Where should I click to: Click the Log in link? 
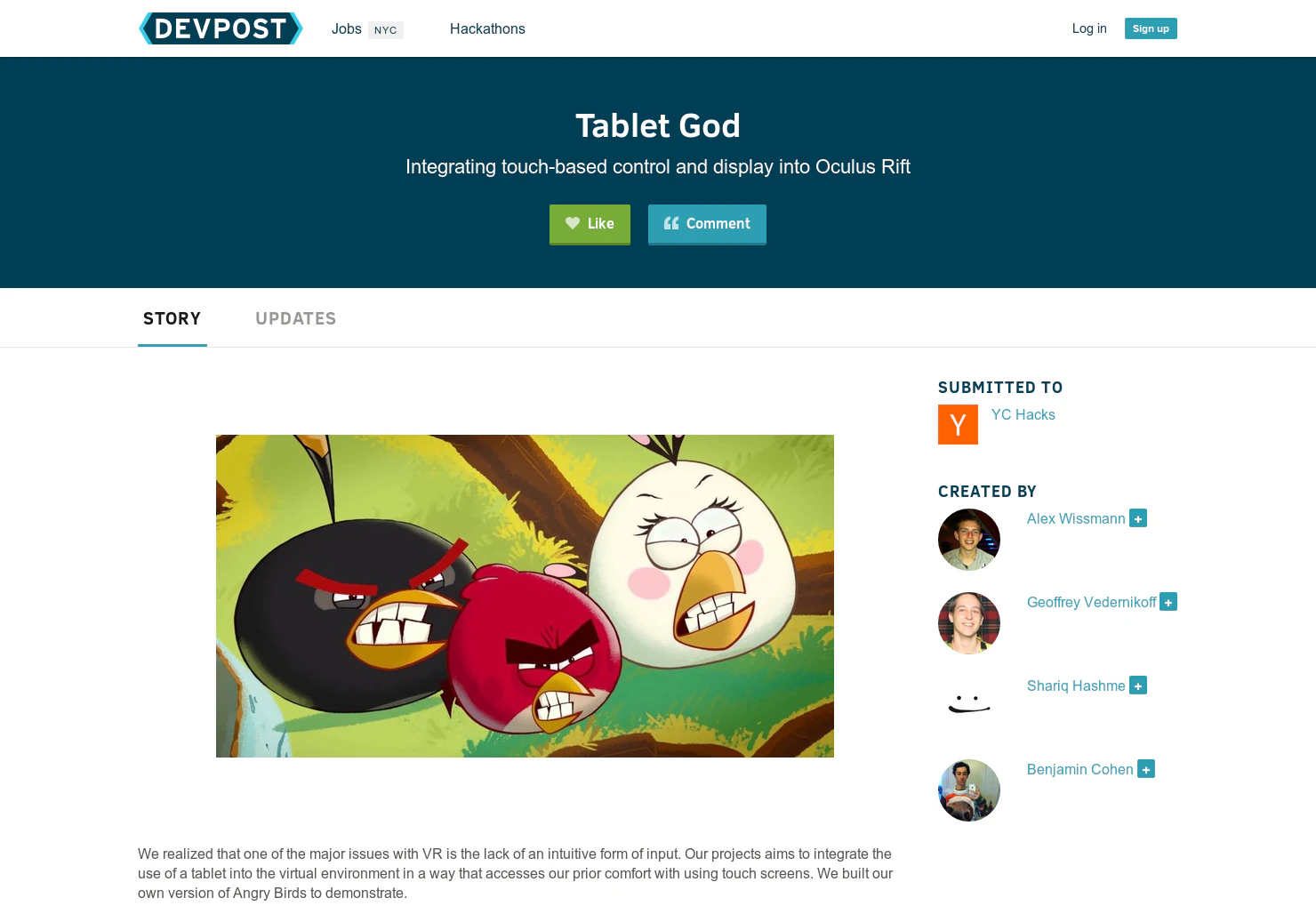pos(1089,28)
